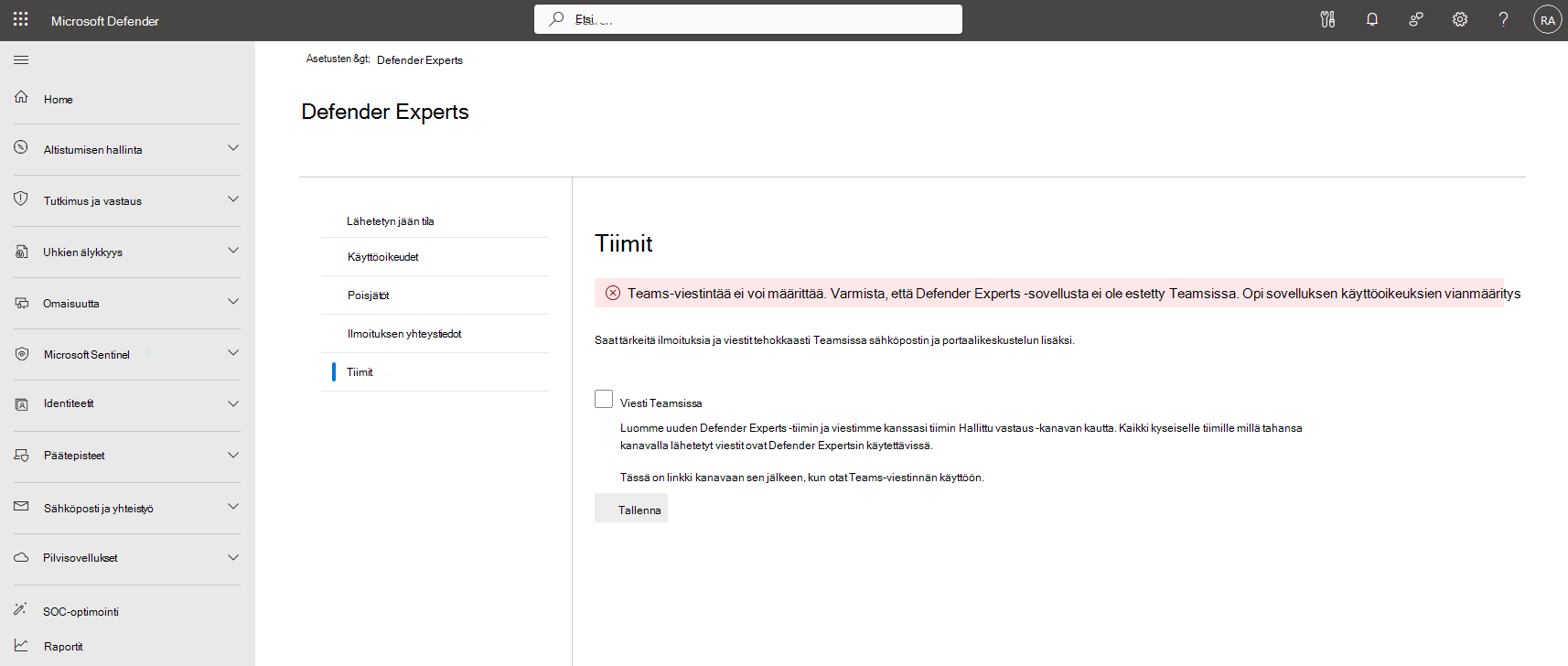The width and height of the screenshot is (1568, 666).
Task: Expand Identiteetit chevron
Action: click(233, 403)
